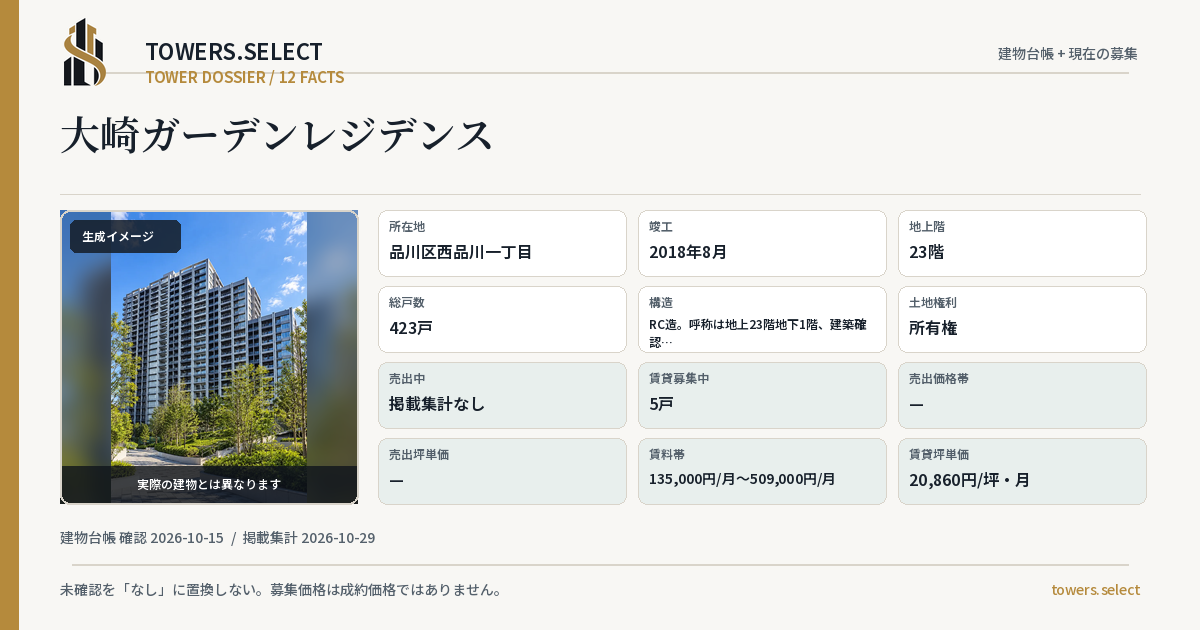Select the 賃料帯 135,000円/月〜509,000円/月 card

[x=762, y=471]
